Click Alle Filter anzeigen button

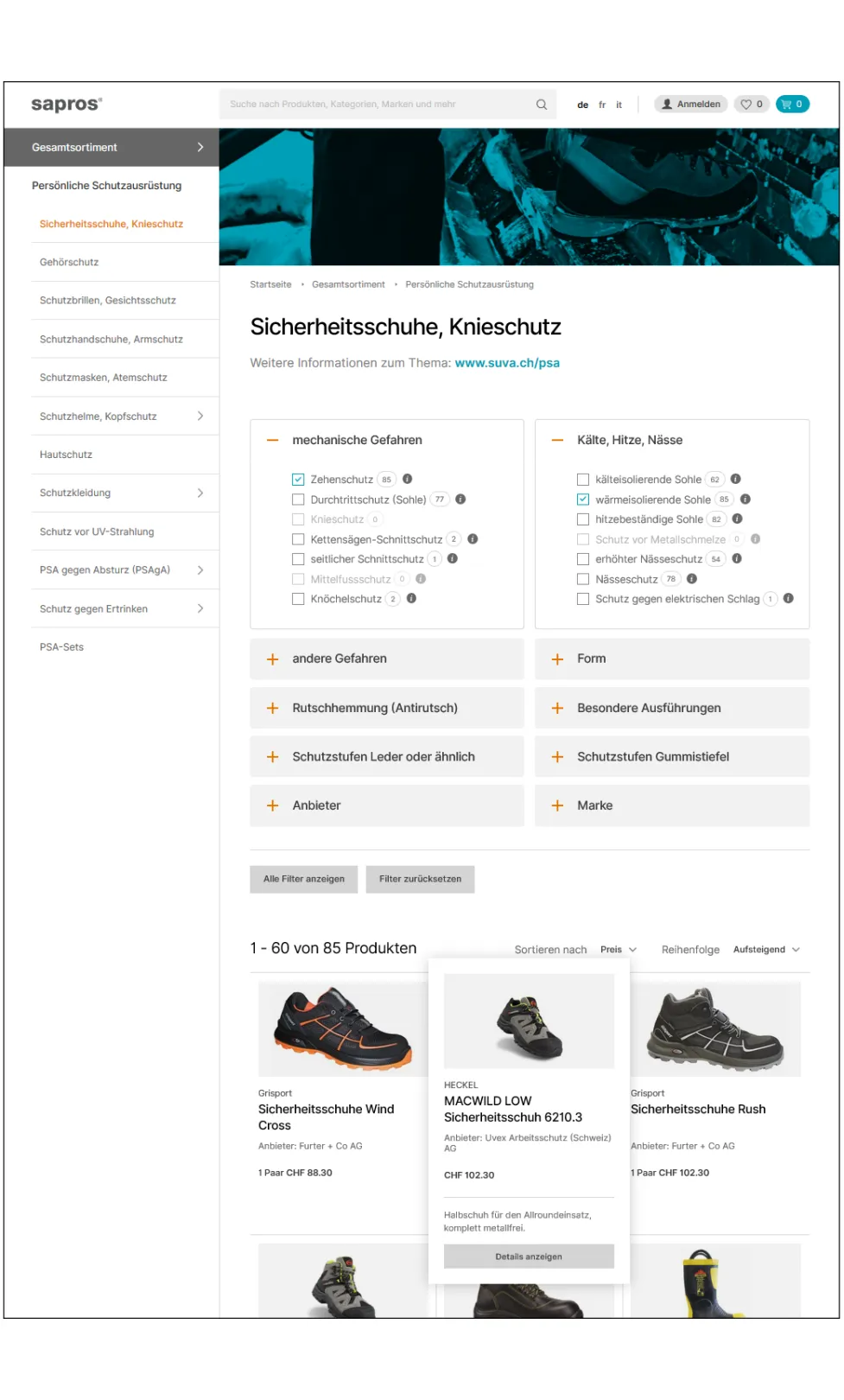coord(304,880)
